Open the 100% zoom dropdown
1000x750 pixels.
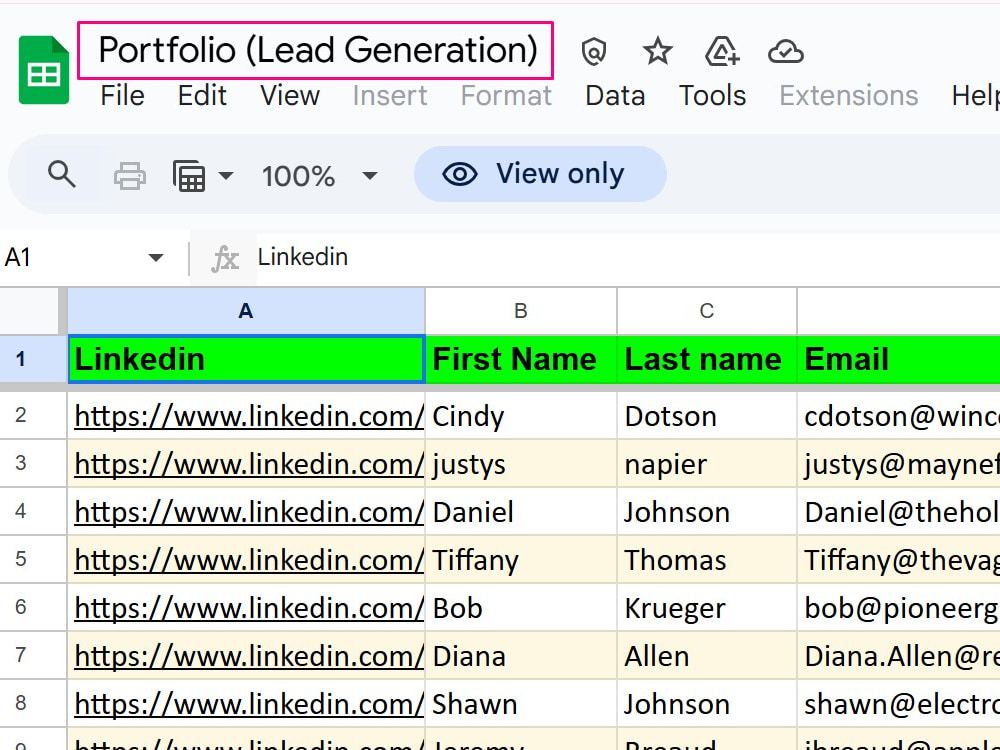[320, 176]
